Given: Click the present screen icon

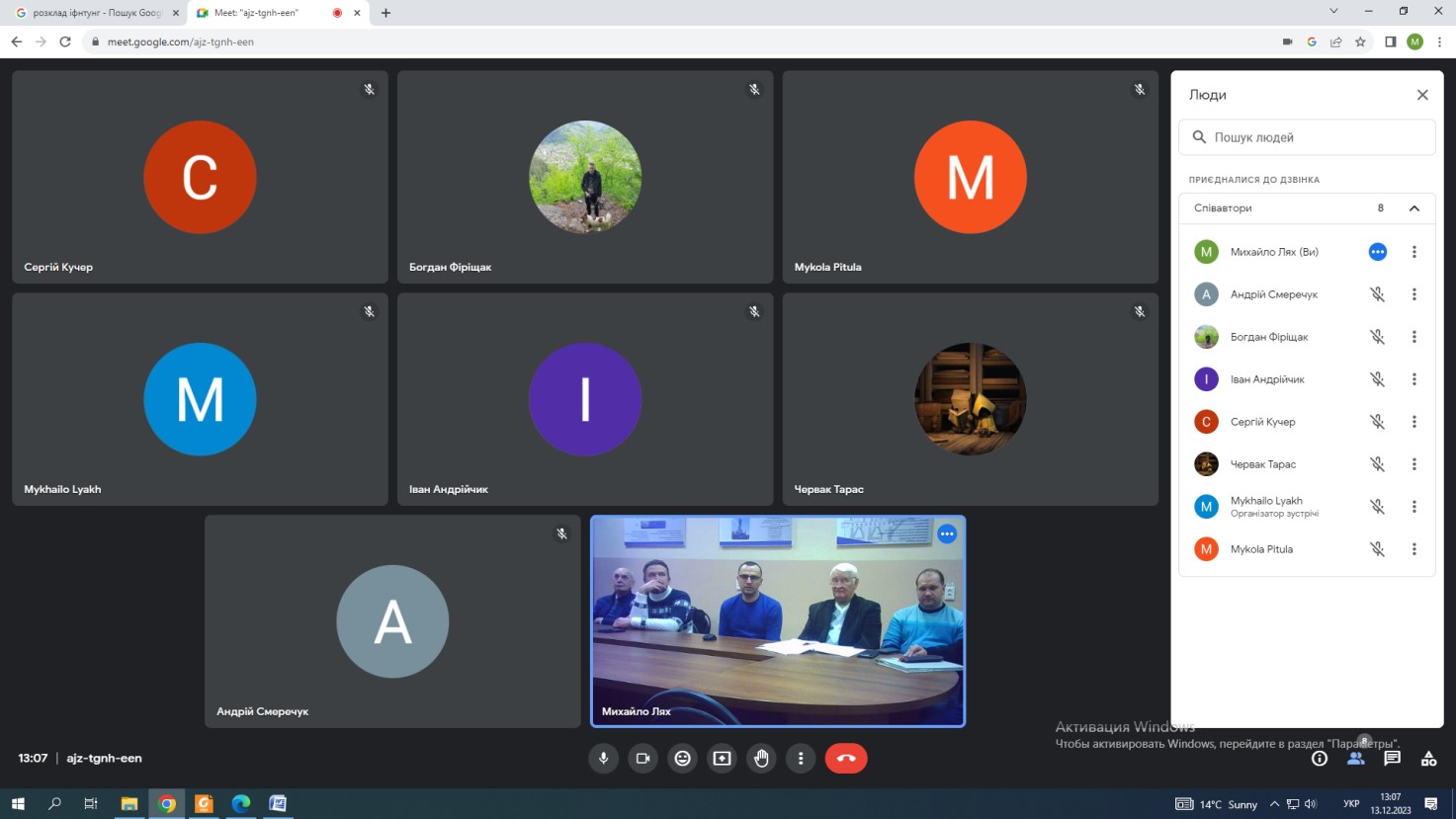Looking at the screenshot, I should tap(722, 759).
